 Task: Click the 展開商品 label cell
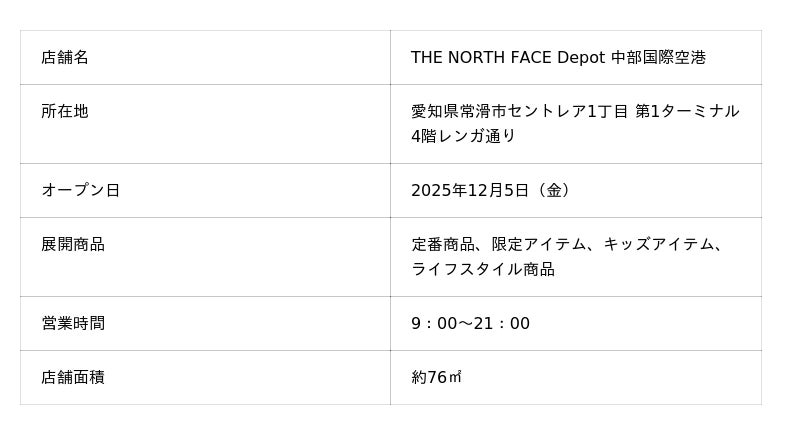pos(73,244)
